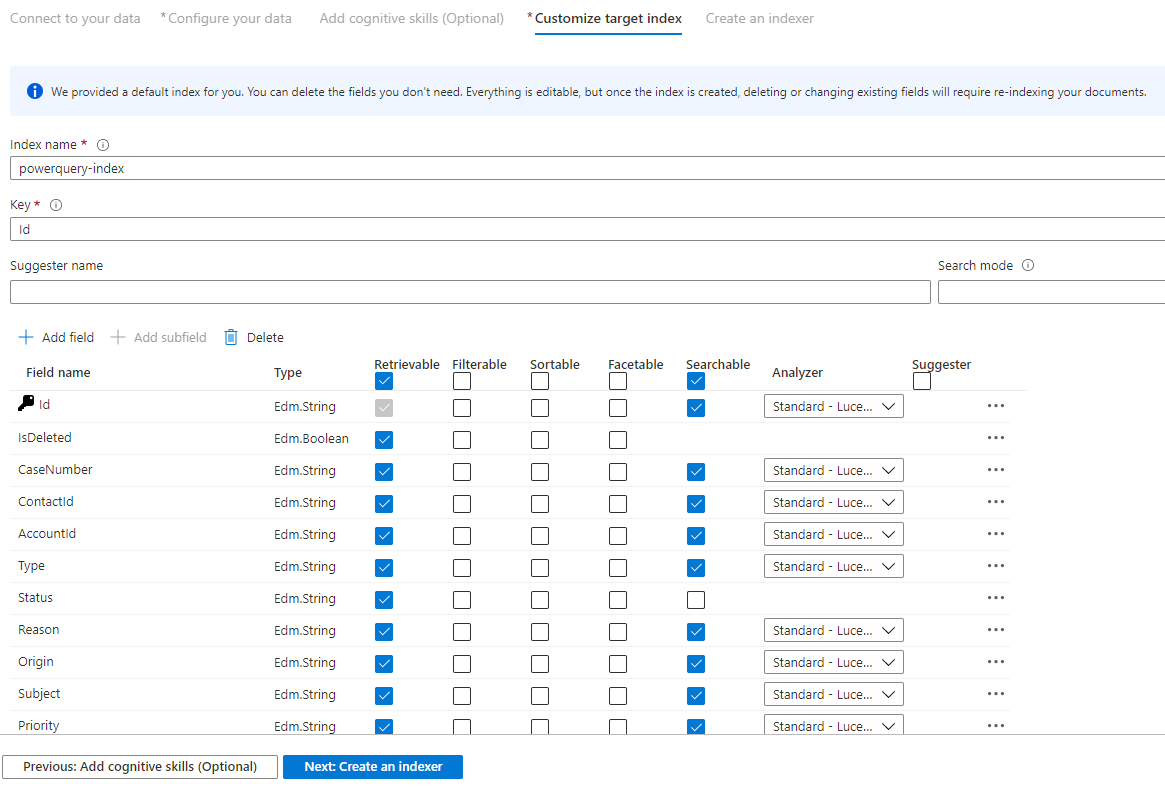Open the more options ellipsis for CaseNumber row
The width and height of the screenshot is (1165, 789).
[x=996, y=470]
